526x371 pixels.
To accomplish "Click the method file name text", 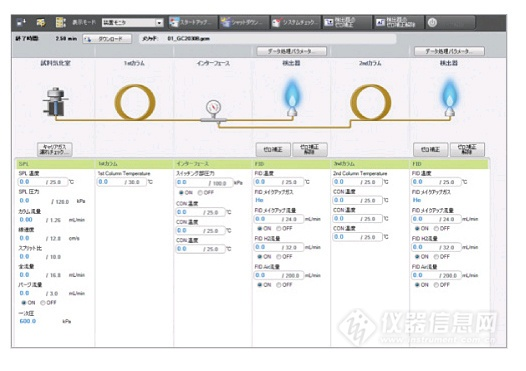I will 189,39.
